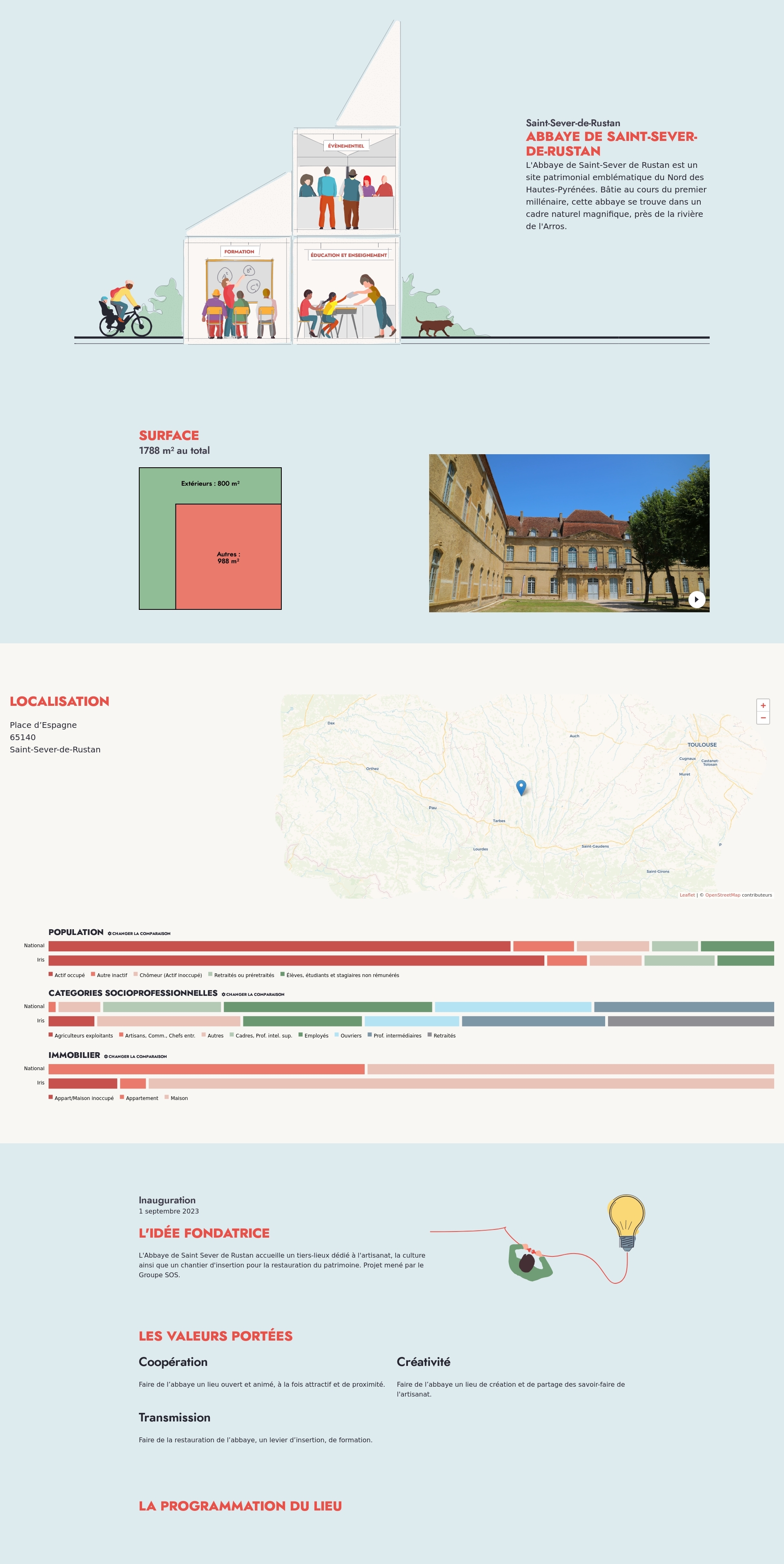This screenshot has height=1564, width=784.
Task: Click the Évènementiel room illustration
Action: click(346, 182)
